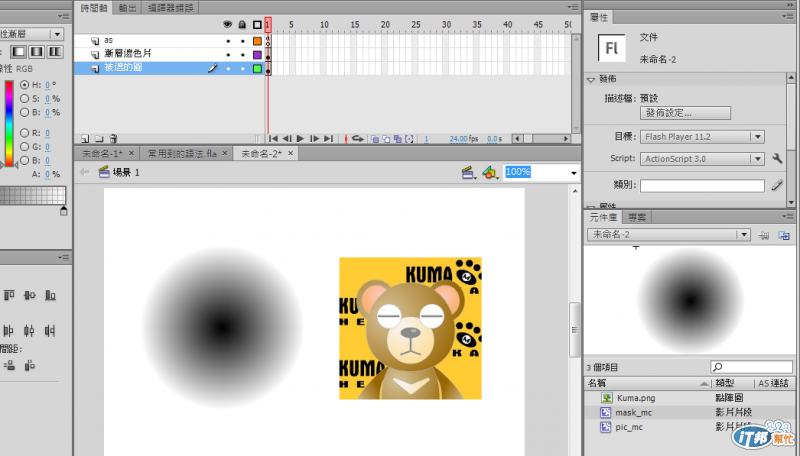Click the show-all-layers eye header icon
The image size is (800, 456).
tap(228, 24)
